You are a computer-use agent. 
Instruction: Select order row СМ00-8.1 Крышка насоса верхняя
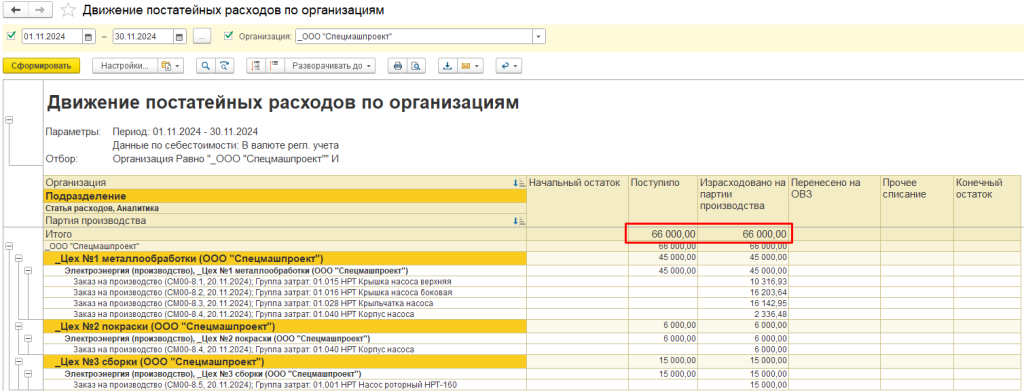pyautogui.click(x=285, y=281)
